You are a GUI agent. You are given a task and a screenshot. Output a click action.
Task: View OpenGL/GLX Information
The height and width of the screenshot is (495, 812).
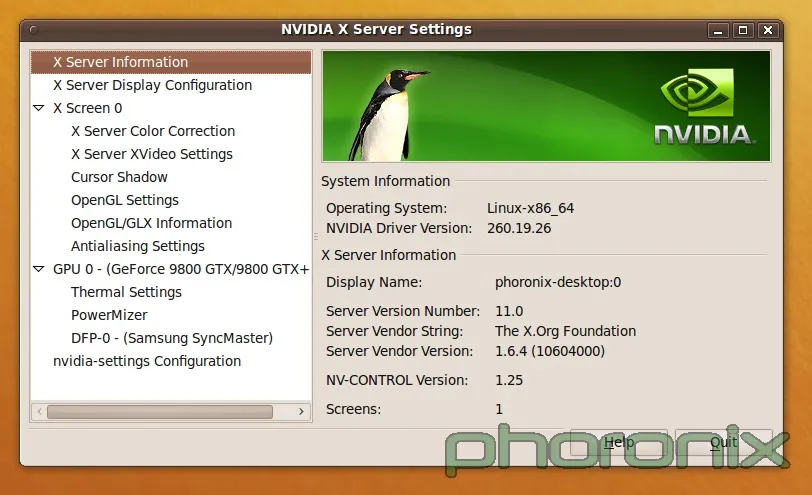coord(151,223)
